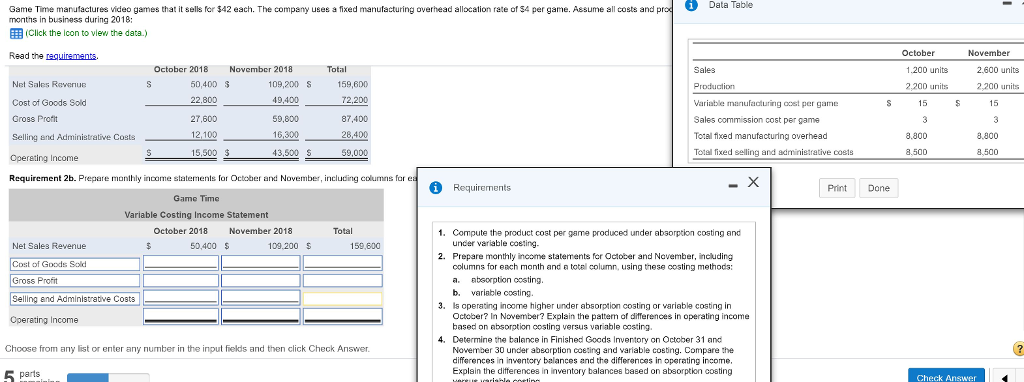
Task: Focus October 2018 Operating Income input
Action: click(x=181, y=317)
